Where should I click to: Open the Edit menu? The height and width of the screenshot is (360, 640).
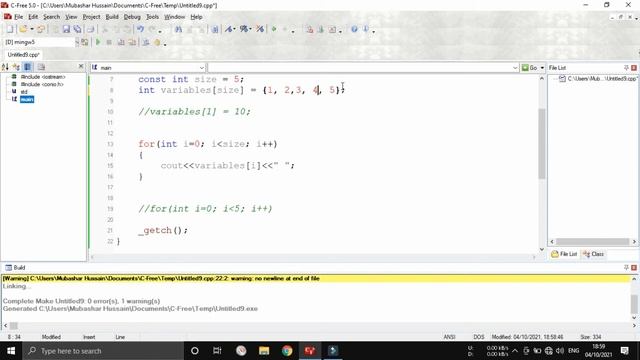33,17
